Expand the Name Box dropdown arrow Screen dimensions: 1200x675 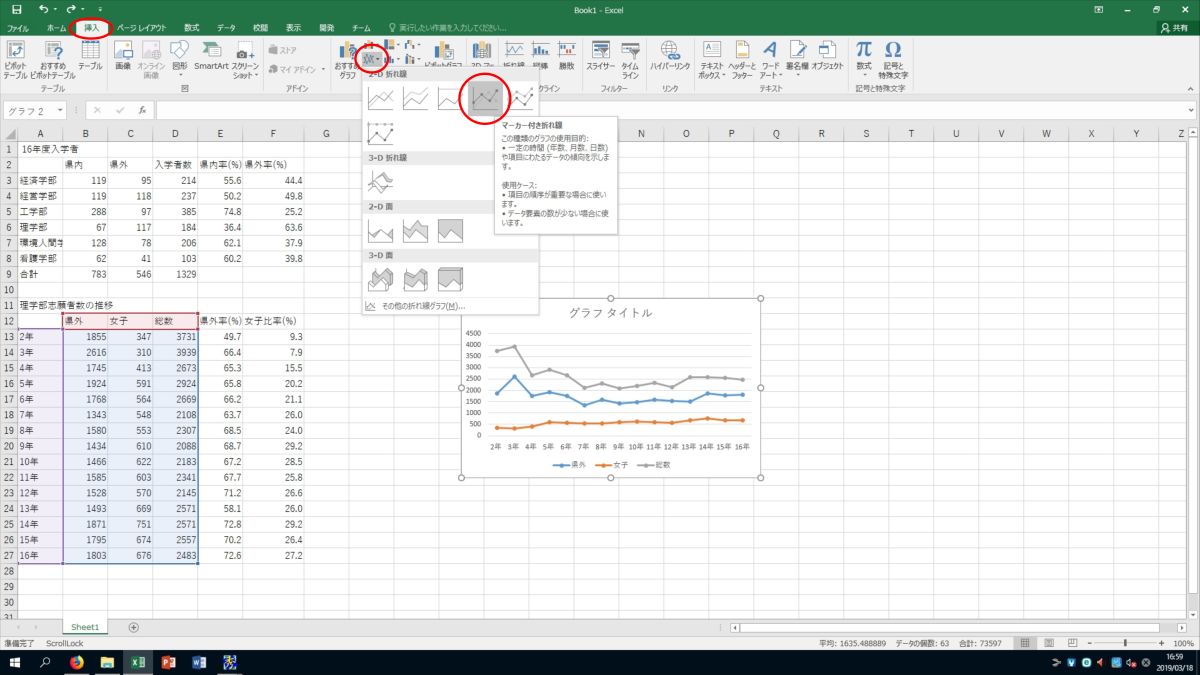pos(60,110)
